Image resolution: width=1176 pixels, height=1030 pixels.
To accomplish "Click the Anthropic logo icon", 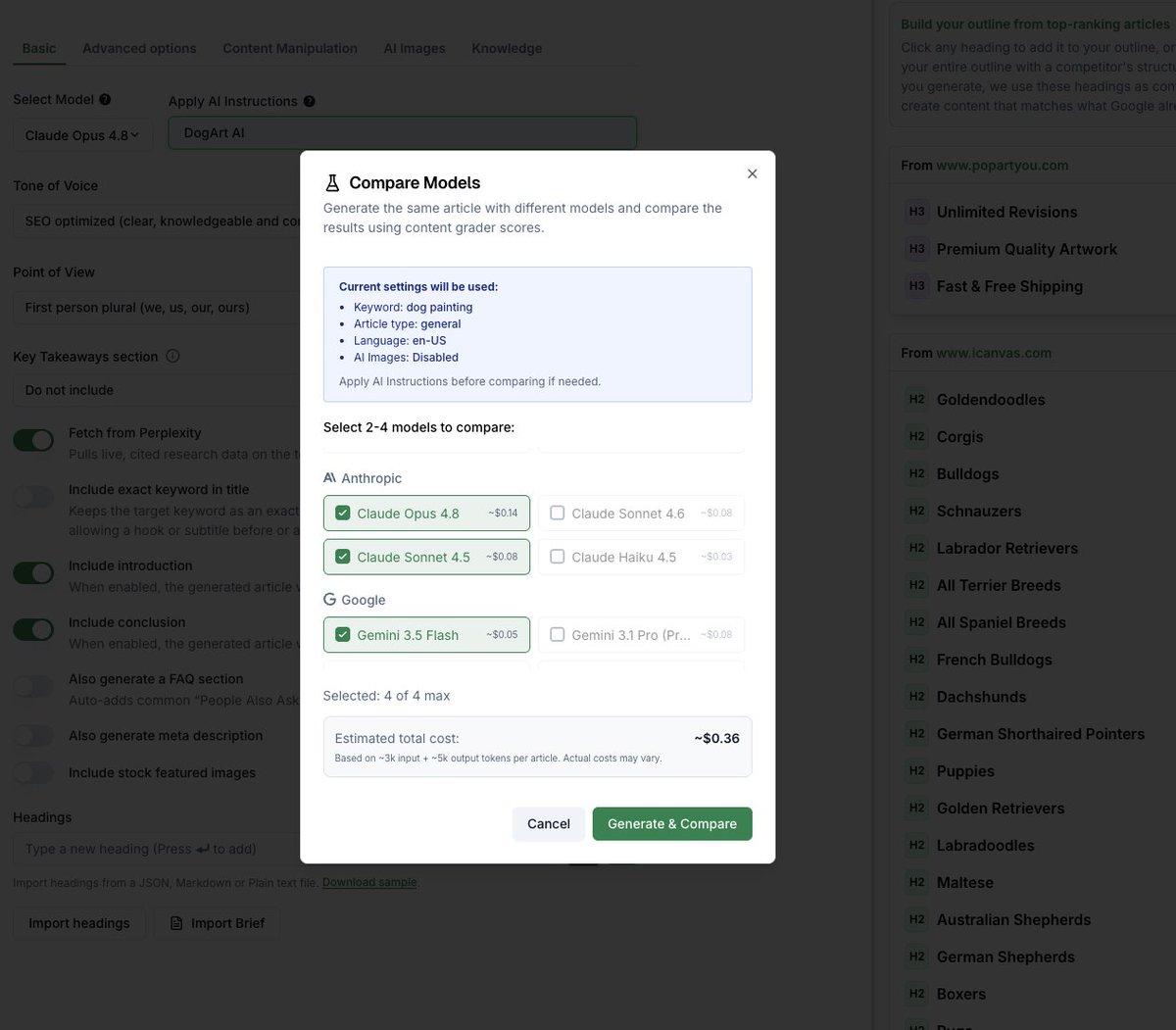I will [x=329, y=477].
